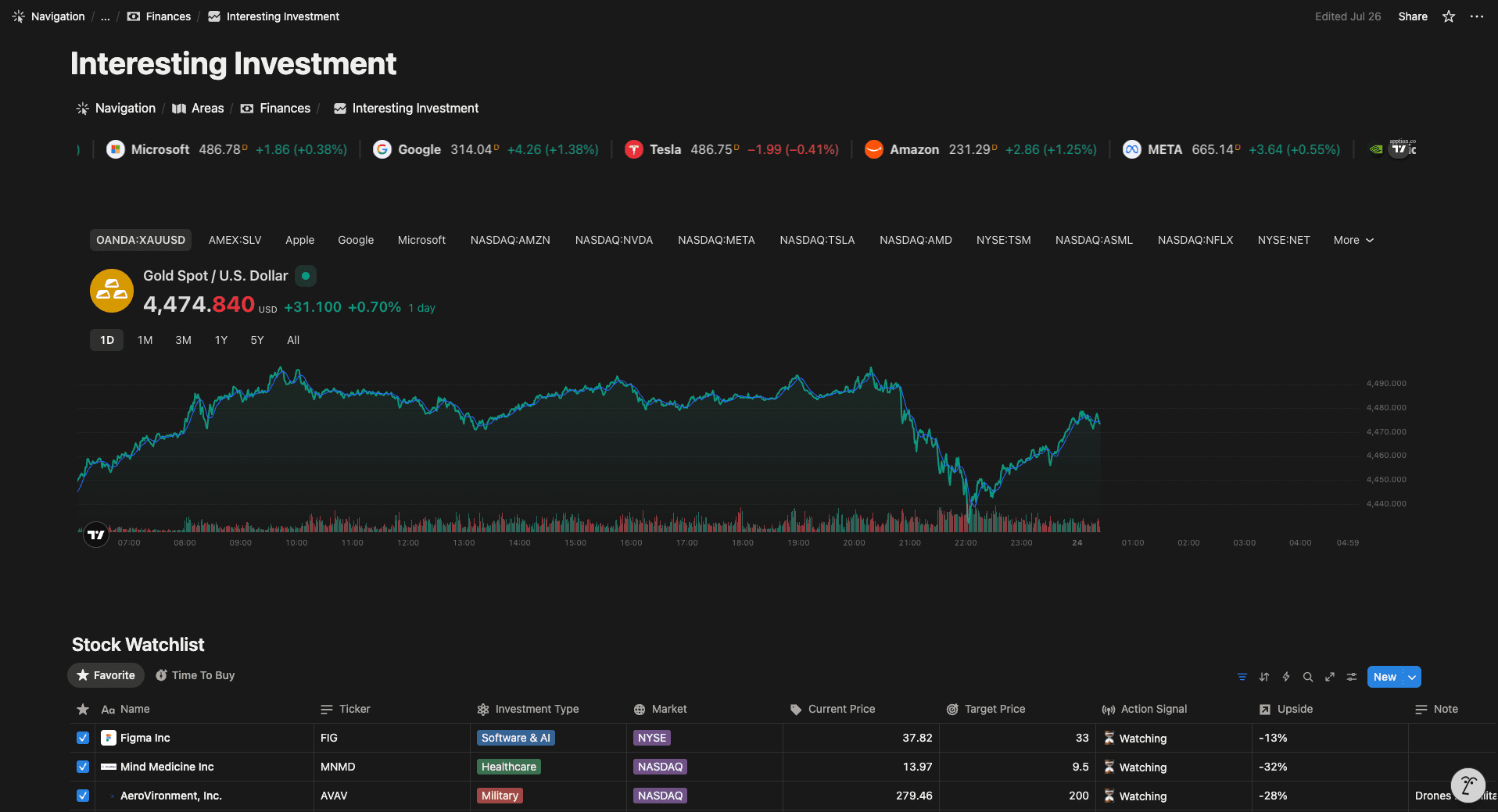Open the three-dot page options menu
The image size is (1498, 812).
tap(1477, 16)
